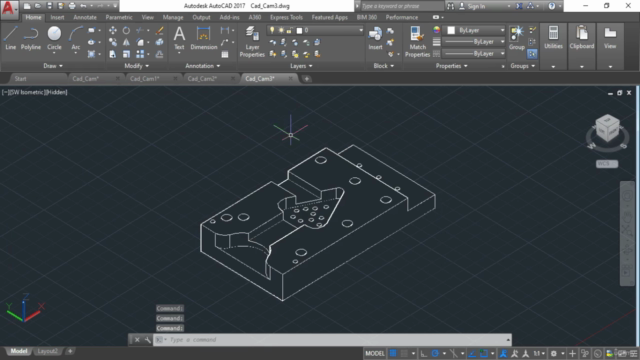Add a new drawing tab with plus
The width and height of the screenshot is (640, 360).
coord(307,79)
